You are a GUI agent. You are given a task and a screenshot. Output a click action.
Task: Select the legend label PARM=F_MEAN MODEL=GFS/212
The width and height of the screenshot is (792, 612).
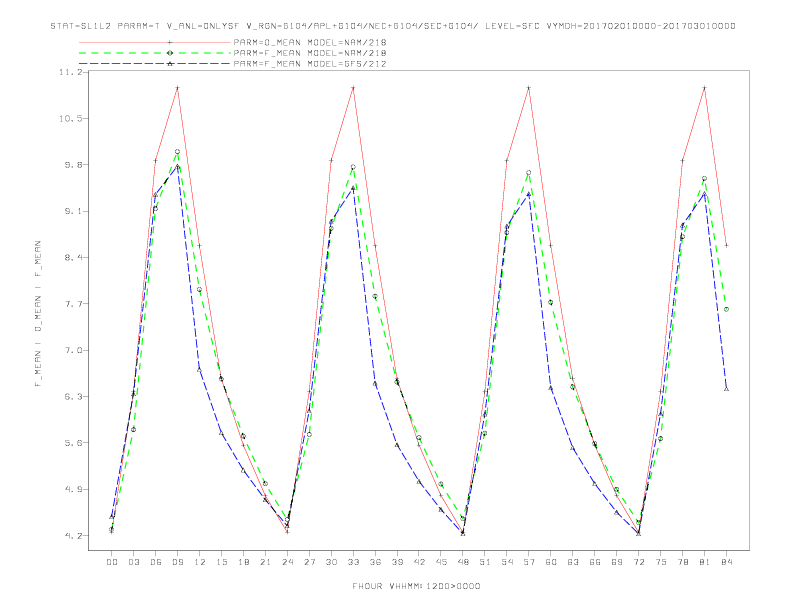point(310,64)
